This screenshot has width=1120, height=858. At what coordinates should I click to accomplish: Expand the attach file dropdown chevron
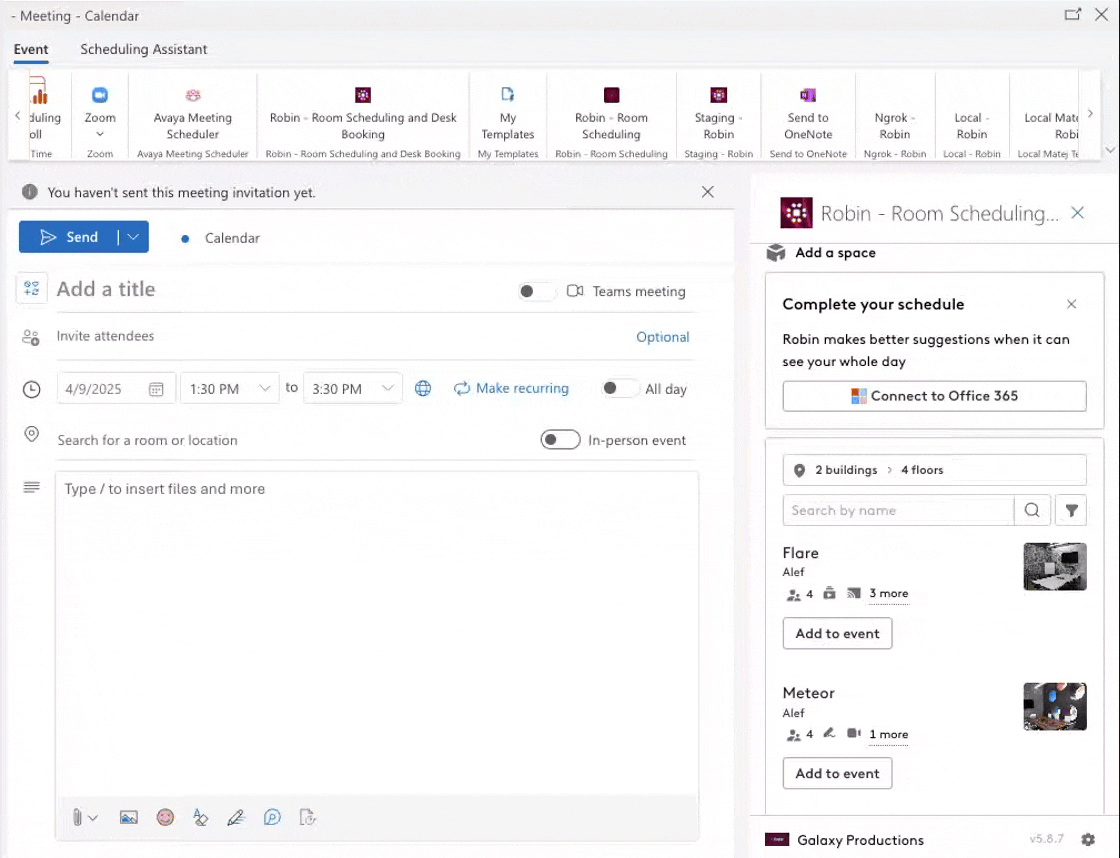pyautogui.click(x=93, y=818)
